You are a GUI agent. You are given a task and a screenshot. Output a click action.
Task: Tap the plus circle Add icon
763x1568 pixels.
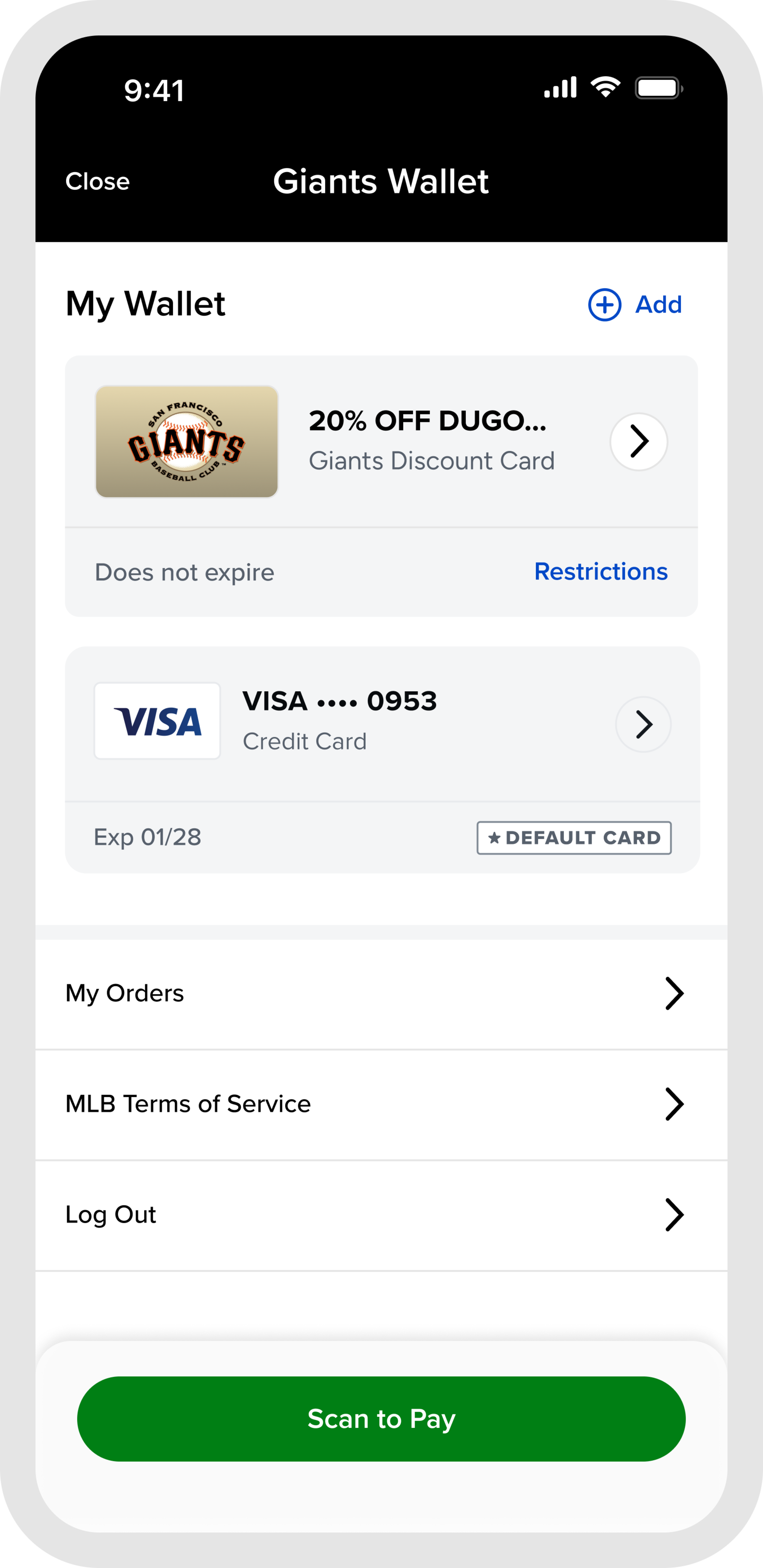pos(604,304)
